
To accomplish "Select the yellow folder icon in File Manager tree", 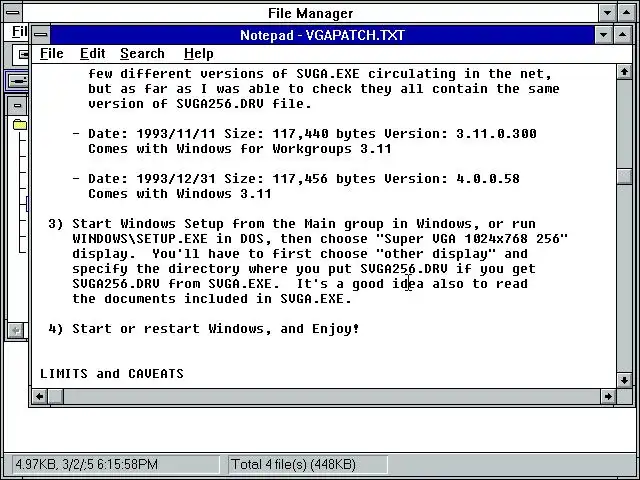I will tap(20, 124).
